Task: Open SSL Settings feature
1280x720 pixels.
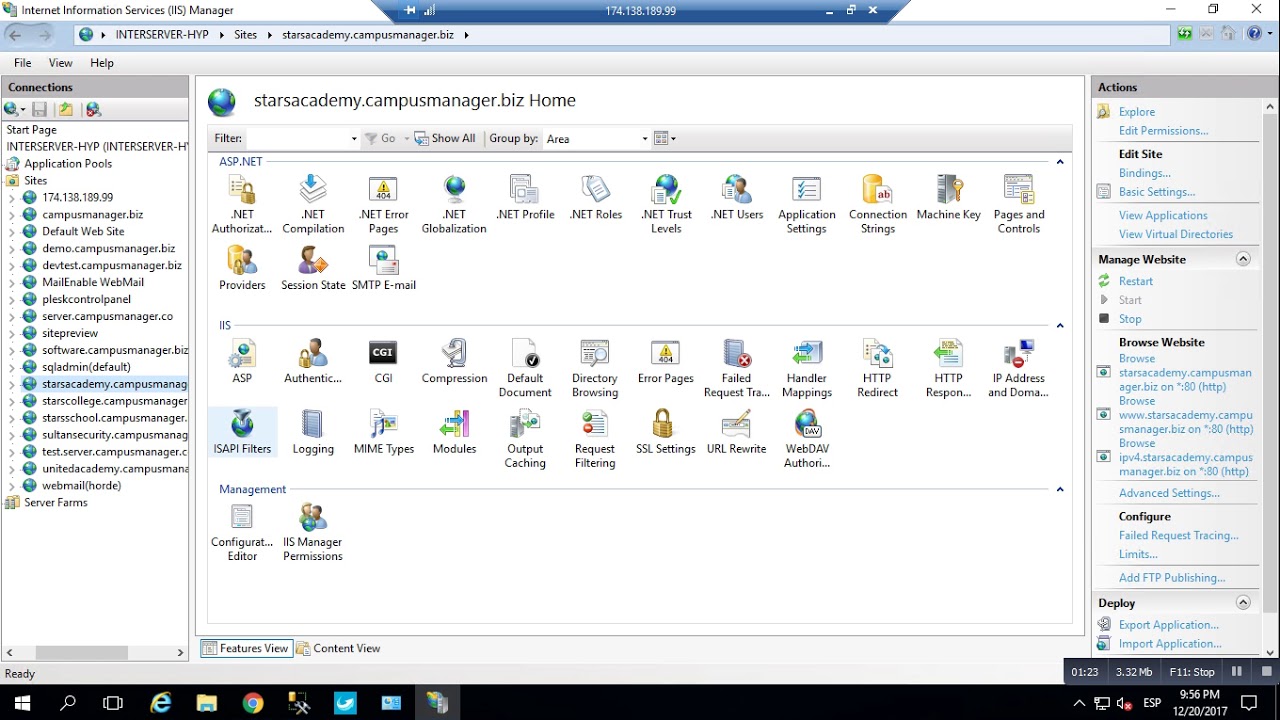Action: coord(666,431)
